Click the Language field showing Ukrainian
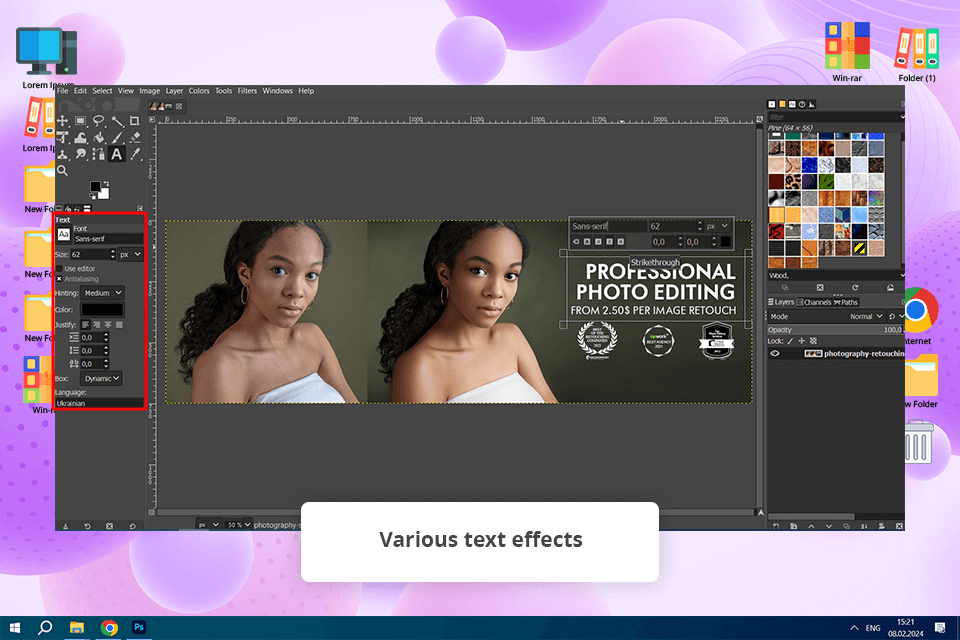The width and height of the screenshot is (960, 640). click(99, 403)
